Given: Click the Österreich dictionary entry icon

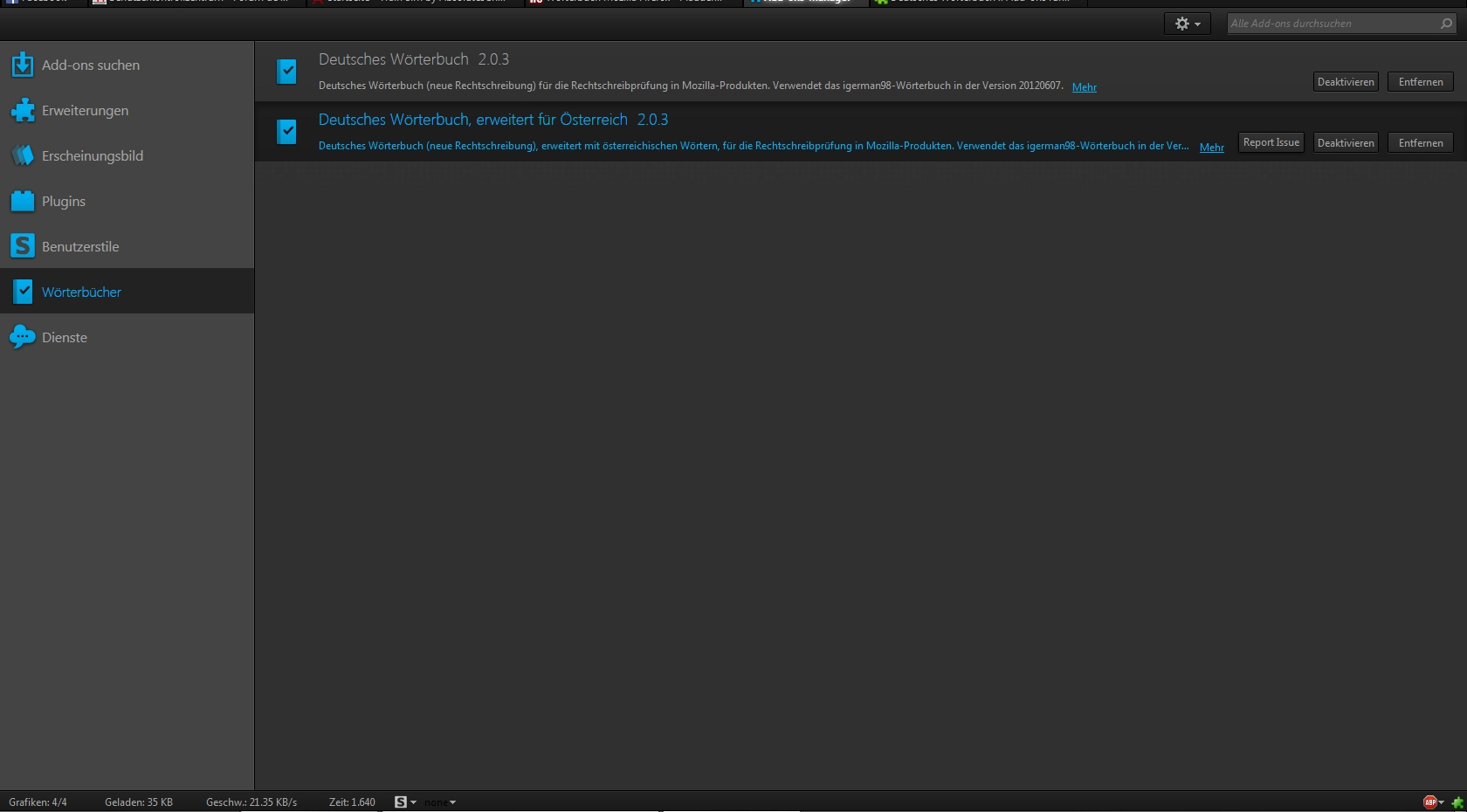Looking at the screenshot, I should coord(286,131).
